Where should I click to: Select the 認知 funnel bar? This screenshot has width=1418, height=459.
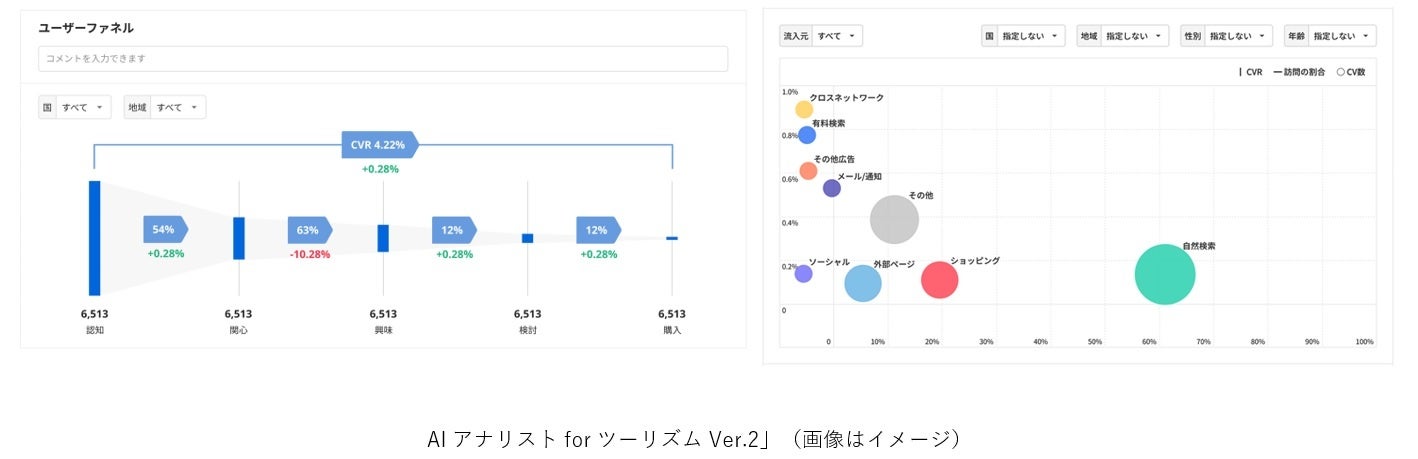click(x=94, y=238)
